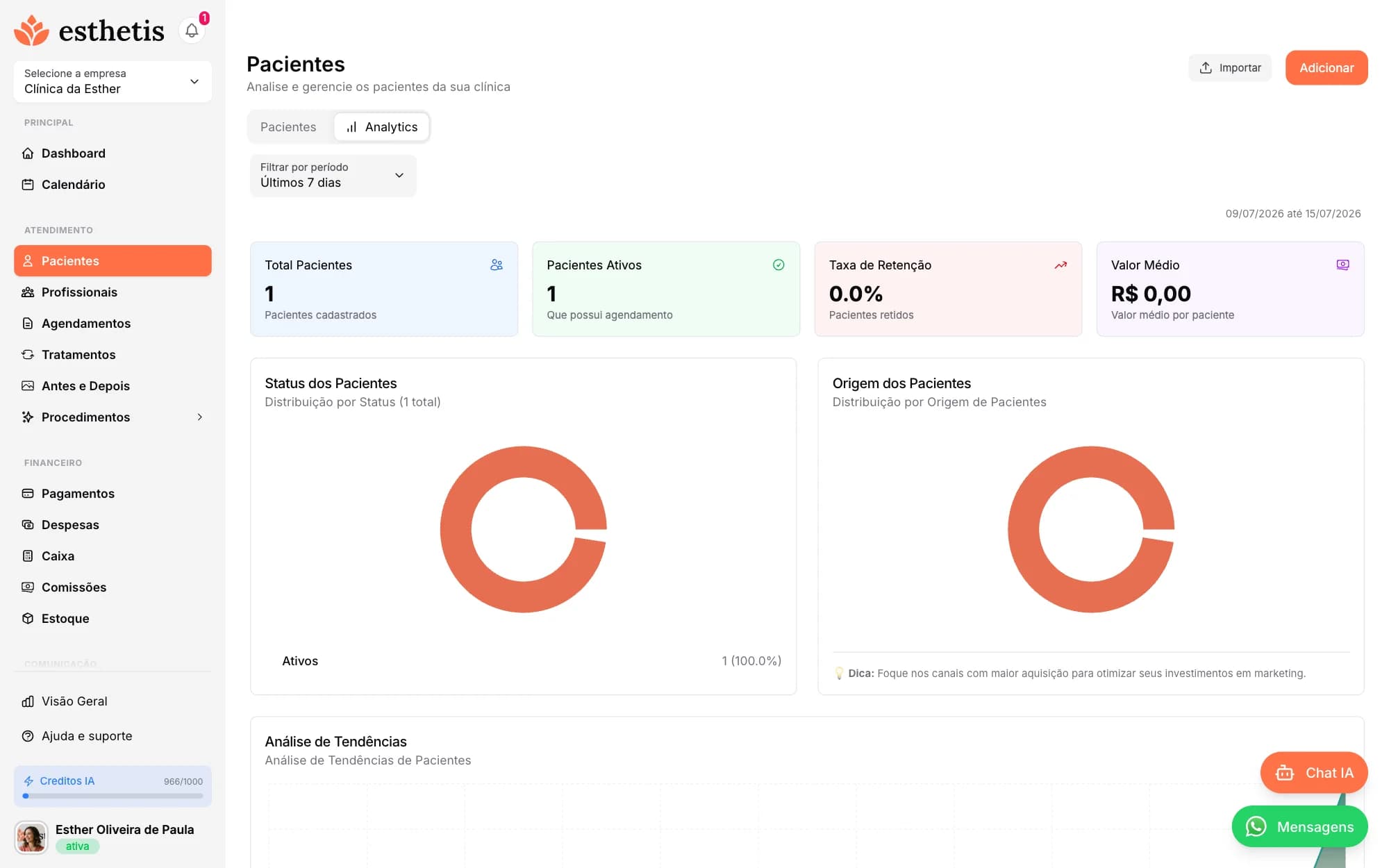Image resolution: width=1389 pixels, height=868 pixels.
Task: Open Ajuda e suporte link
Action: point(113,736)
